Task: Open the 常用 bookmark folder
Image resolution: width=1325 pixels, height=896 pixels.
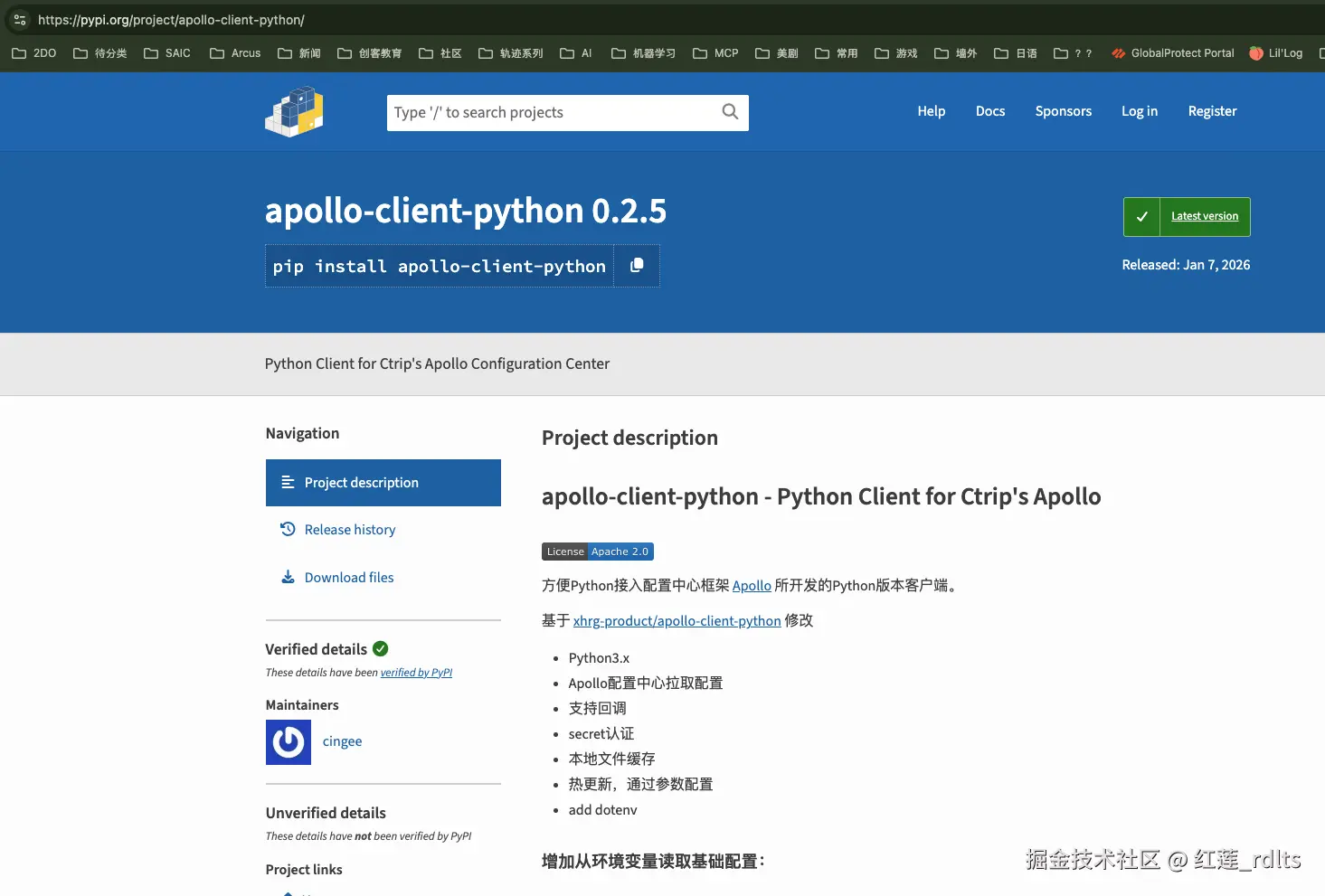Action: point(837,53)
